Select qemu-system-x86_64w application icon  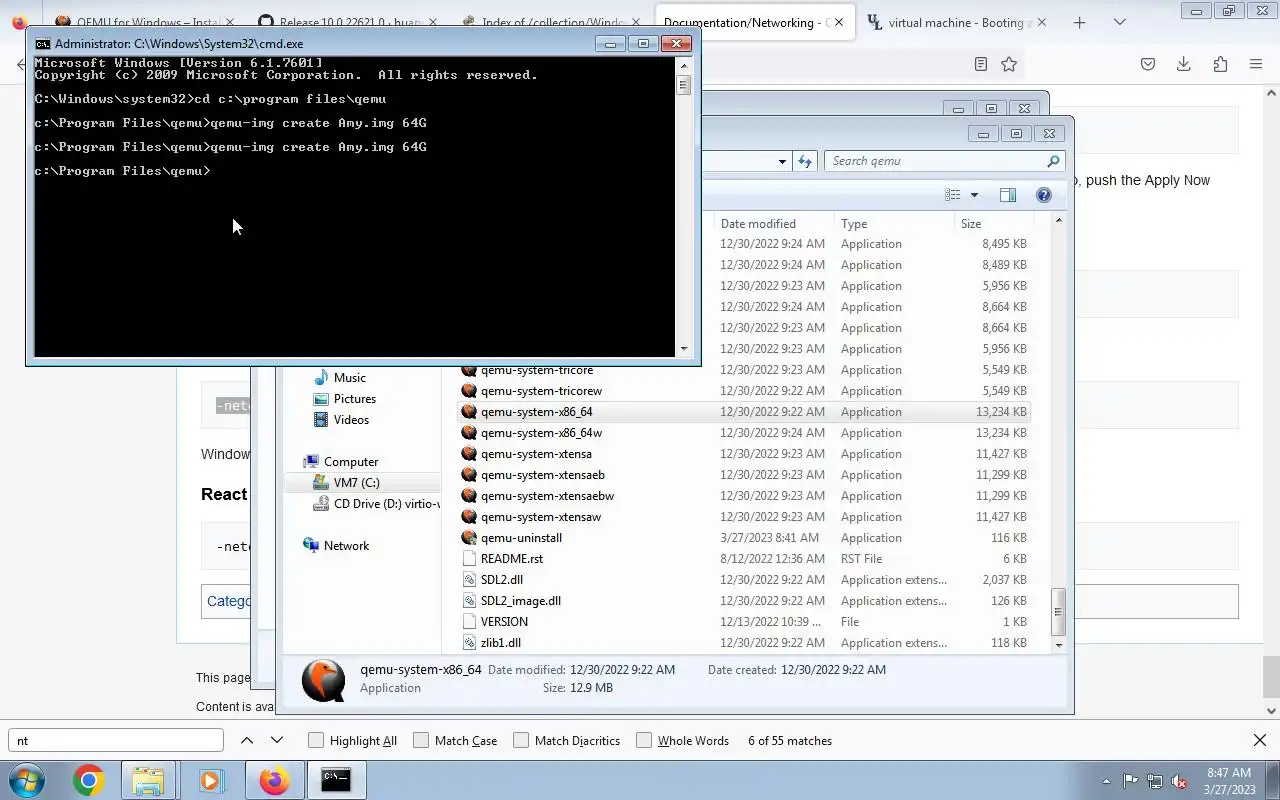(469, 433)
